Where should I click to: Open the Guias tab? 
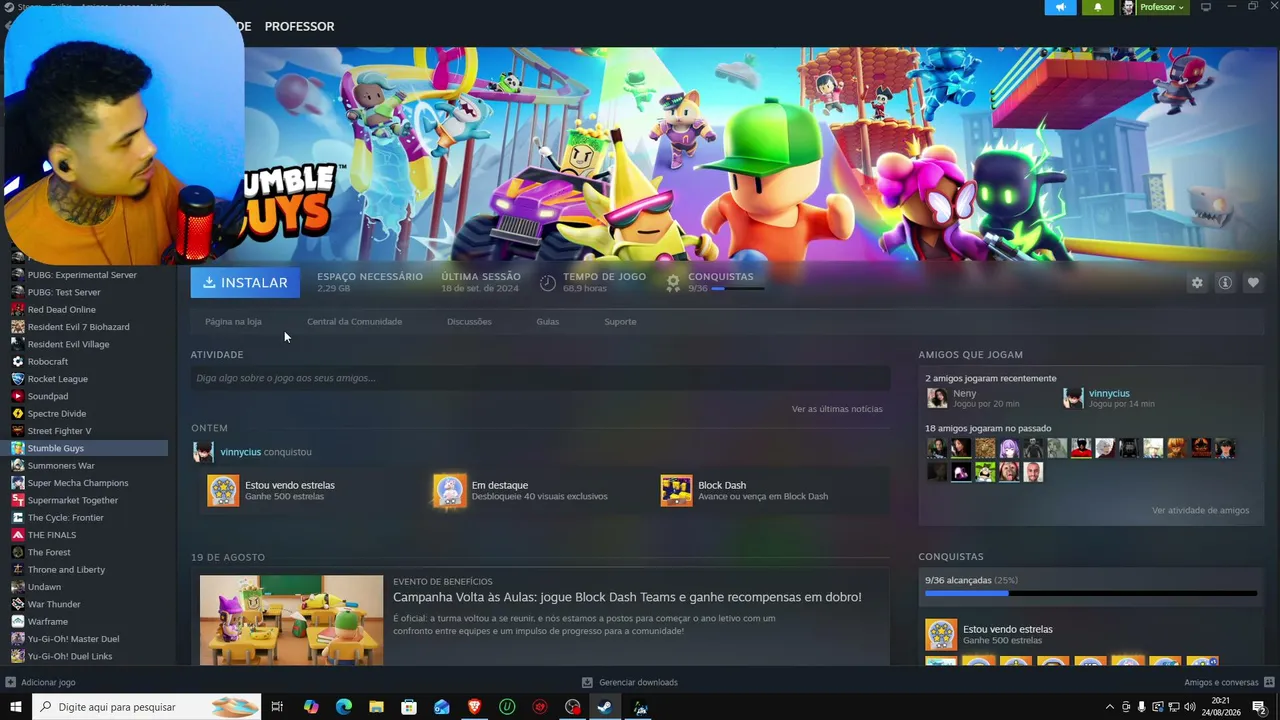547,322
